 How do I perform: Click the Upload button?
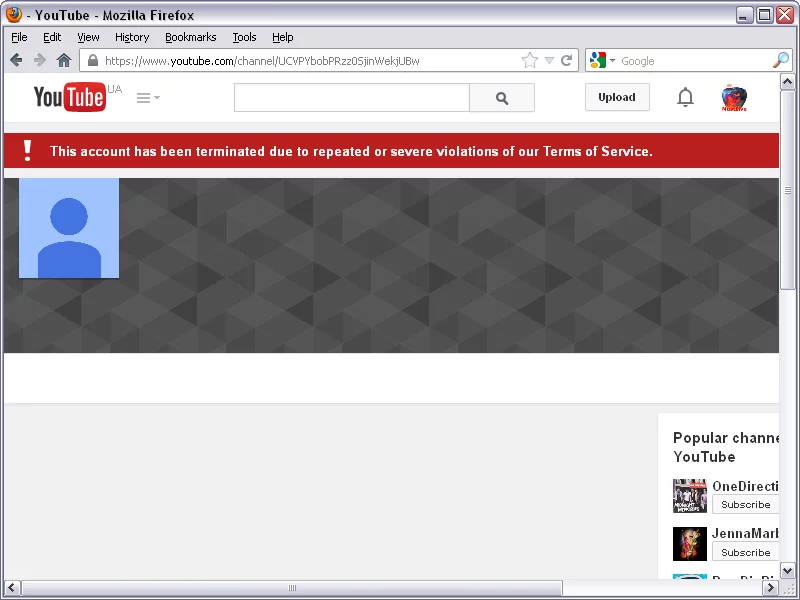(617, 97)
